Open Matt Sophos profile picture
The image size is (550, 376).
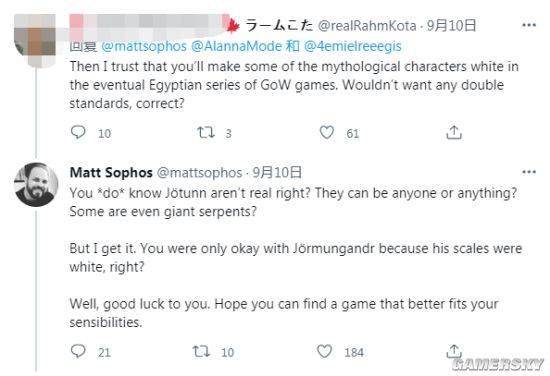coord(36,184)
